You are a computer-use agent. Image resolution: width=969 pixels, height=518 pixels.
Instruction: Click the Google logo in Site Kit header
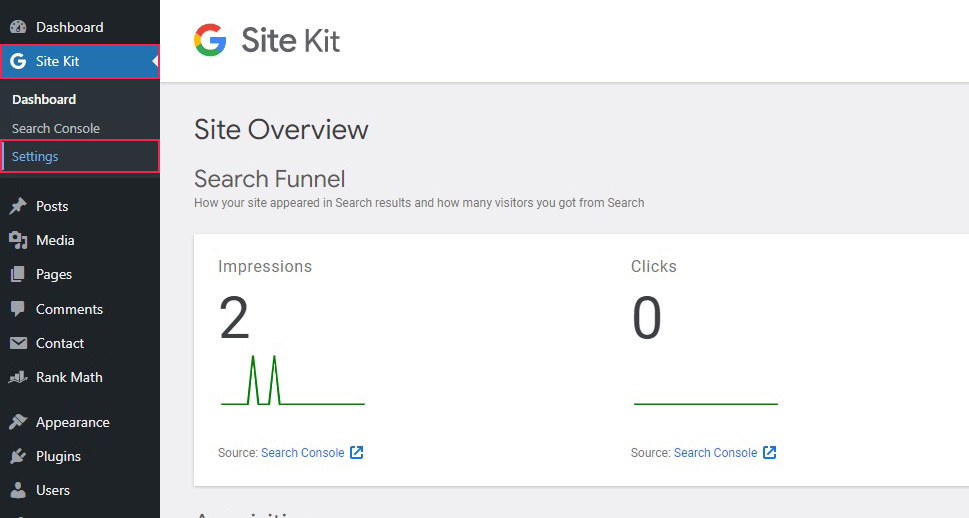[210, 40]
